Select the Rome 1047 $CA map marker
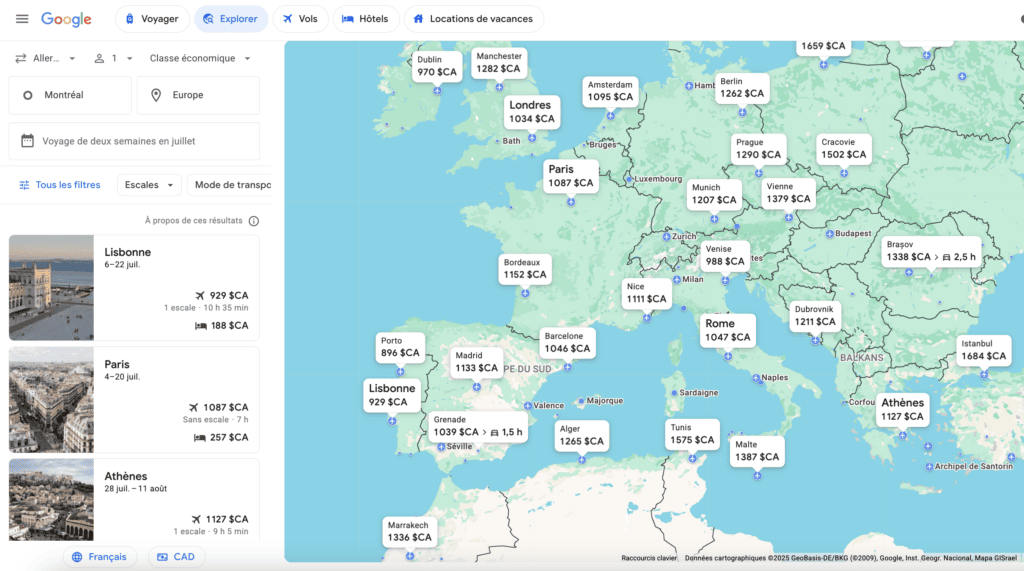 [x=727, y=330]
